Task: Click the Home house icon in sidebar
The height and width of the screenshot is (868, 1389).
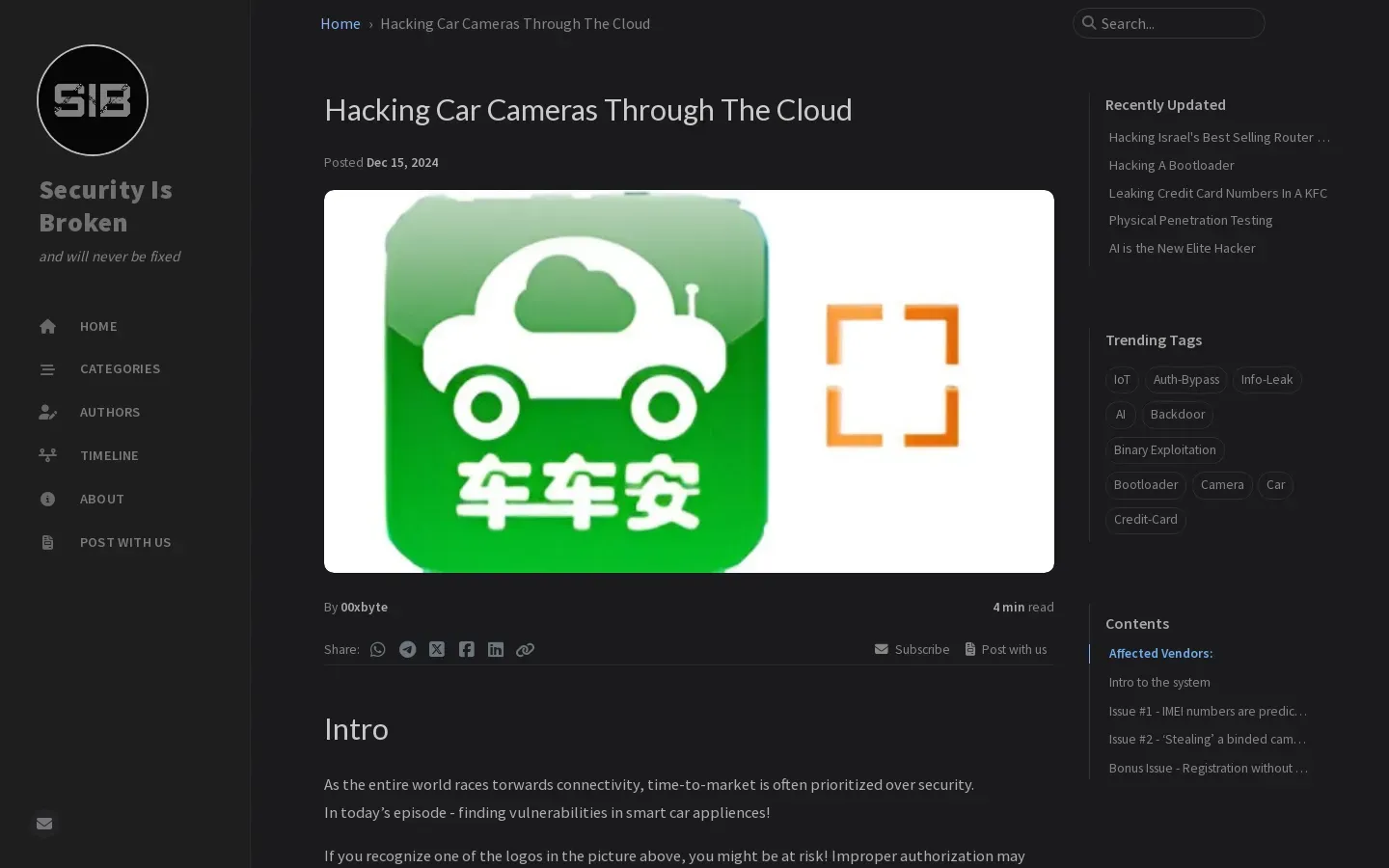Action: tap(47, 327)
